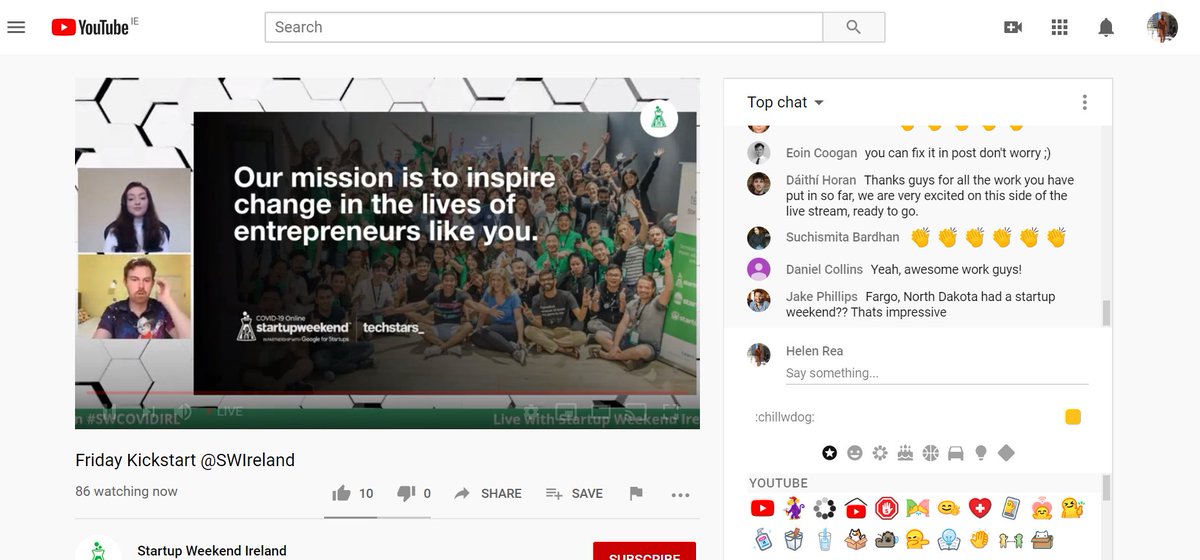This screenshot has width=1200, height=560.
Task: Select the birthday cake emoji category
Action: pos(905,453)
